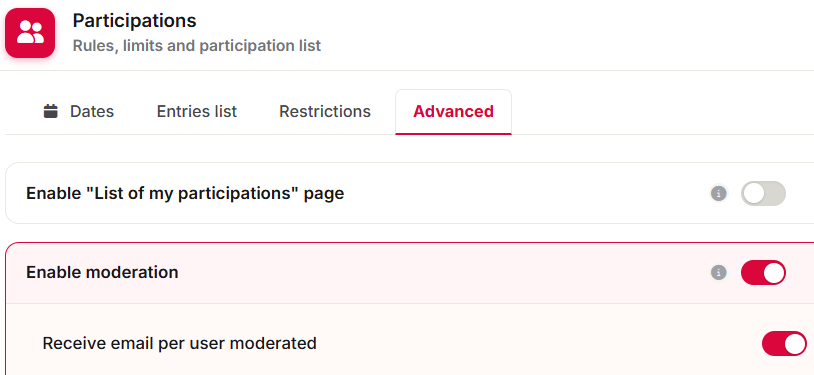This screenshot has height=375, width=814.
Task: Click the 'Enable "List of my participations" page' label
Action: [185, 194]
